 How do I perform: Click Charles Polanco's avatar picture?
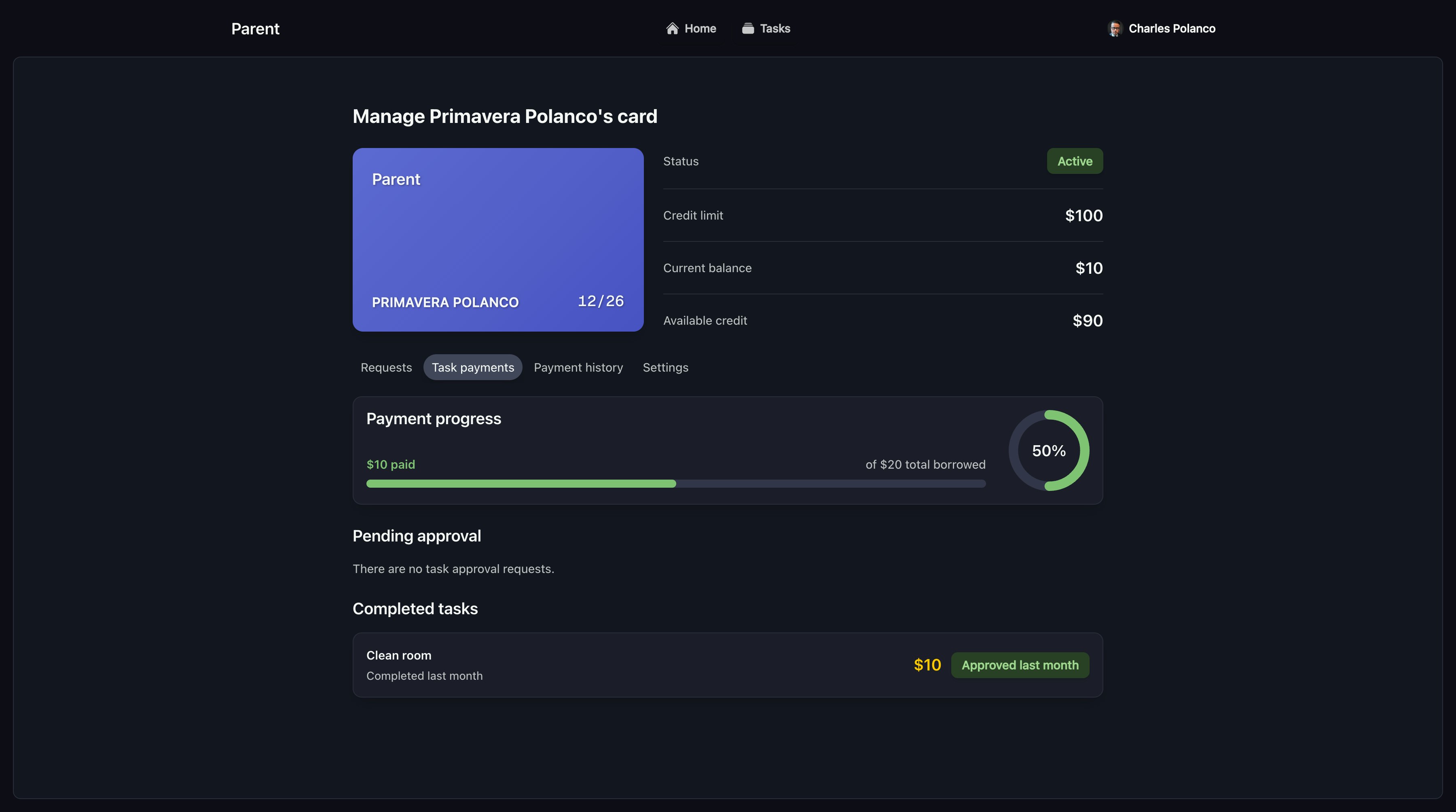pos(1115,28)
